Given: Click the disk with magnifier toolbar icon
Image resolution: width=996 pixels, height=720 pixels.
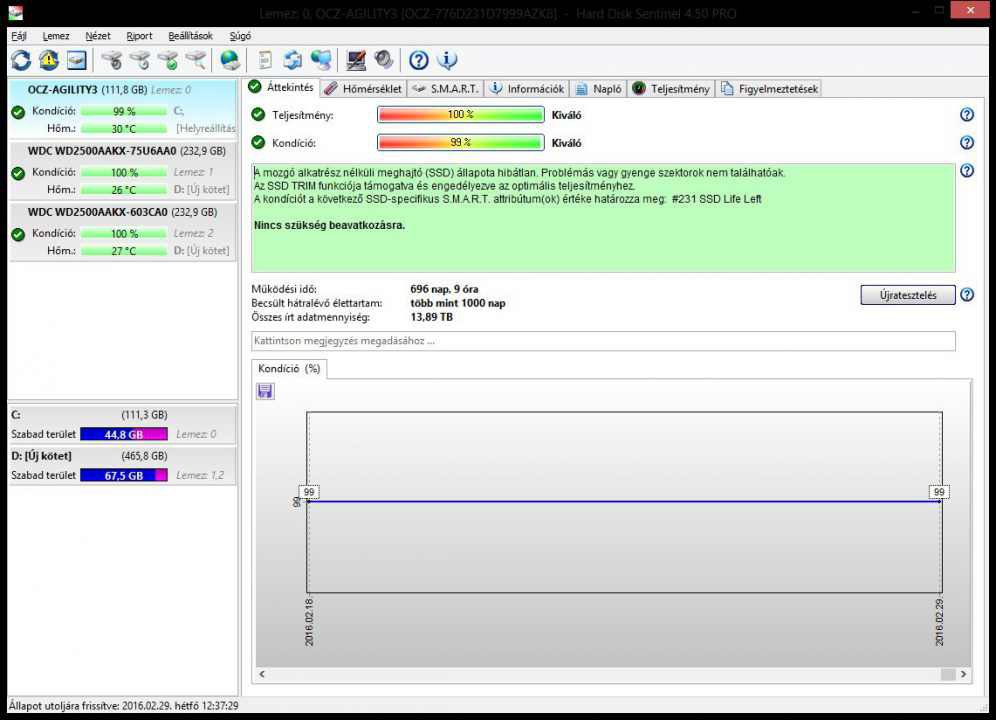Looking at the screenshot, I should [x=196, y=60].
